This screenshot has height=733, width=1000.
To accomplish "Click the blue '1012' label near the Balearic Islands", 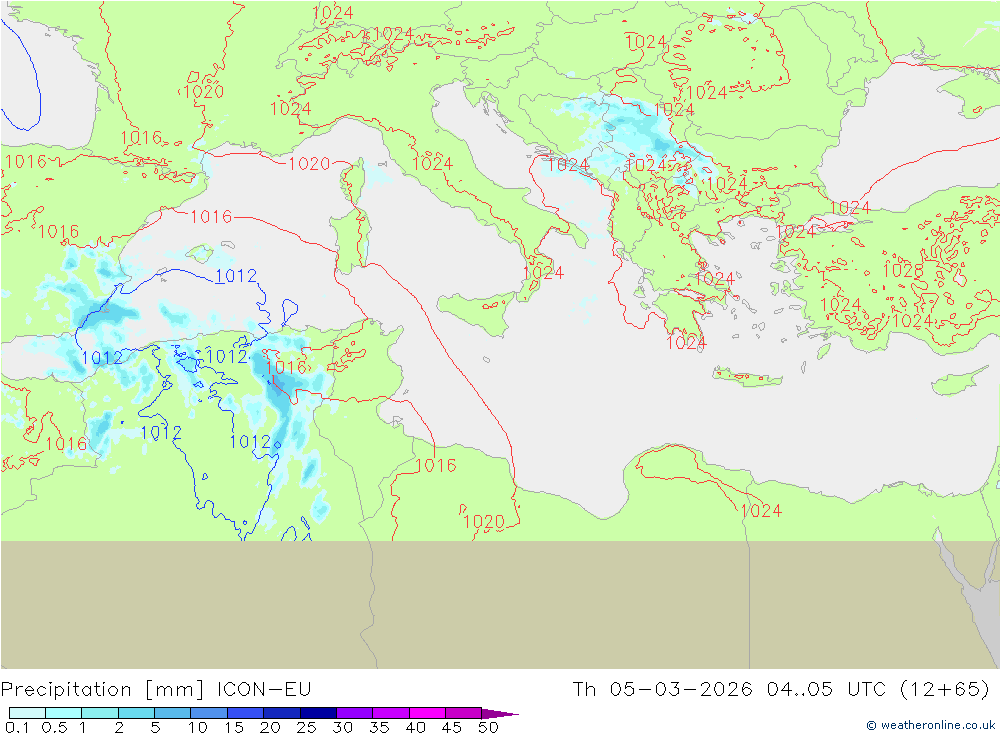I will (x=236, y=276).
